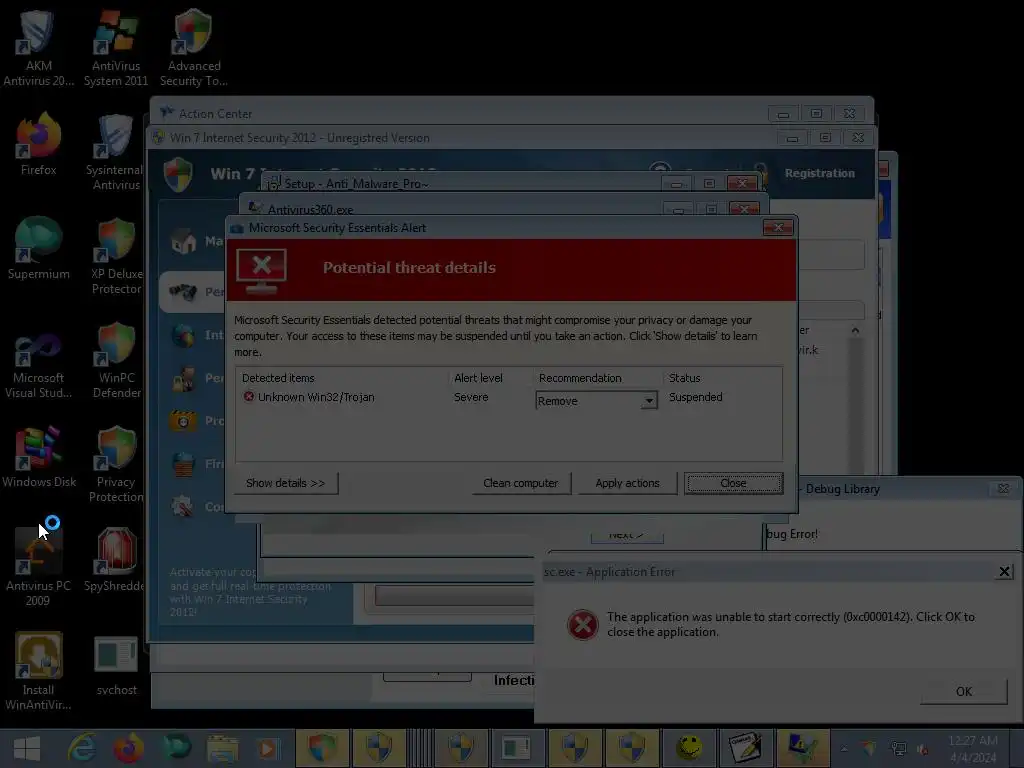Open the Sysinternal Antivirus desktop icon

click(116, 152)
